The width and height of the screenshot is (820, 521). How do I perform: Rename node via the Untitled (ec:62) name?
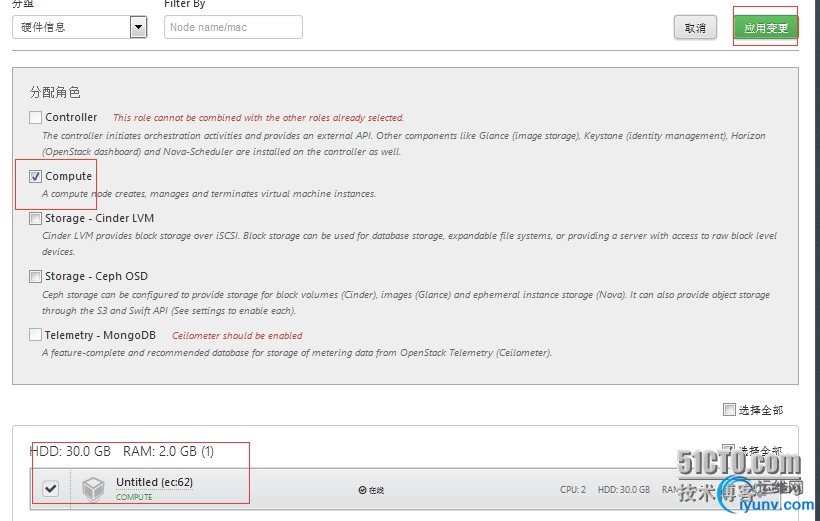(154, 482)
